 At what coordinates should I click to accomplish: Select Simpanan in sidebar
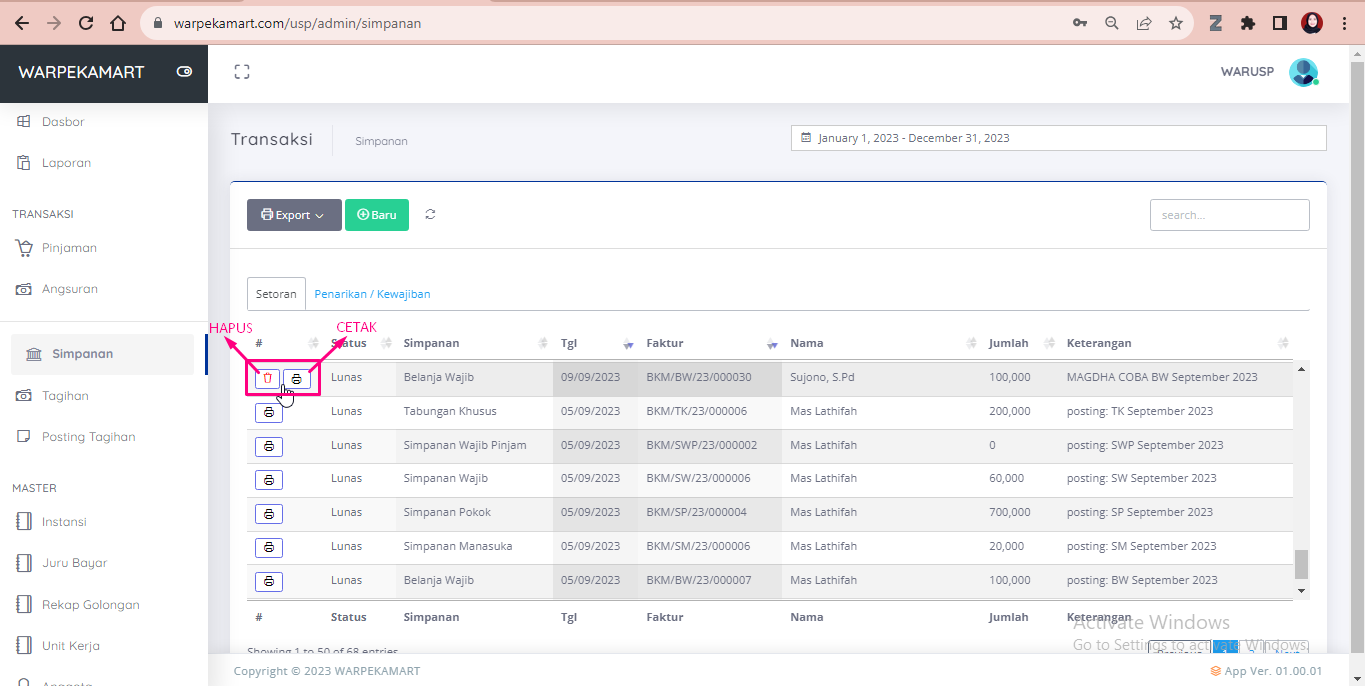coord(103,354)
